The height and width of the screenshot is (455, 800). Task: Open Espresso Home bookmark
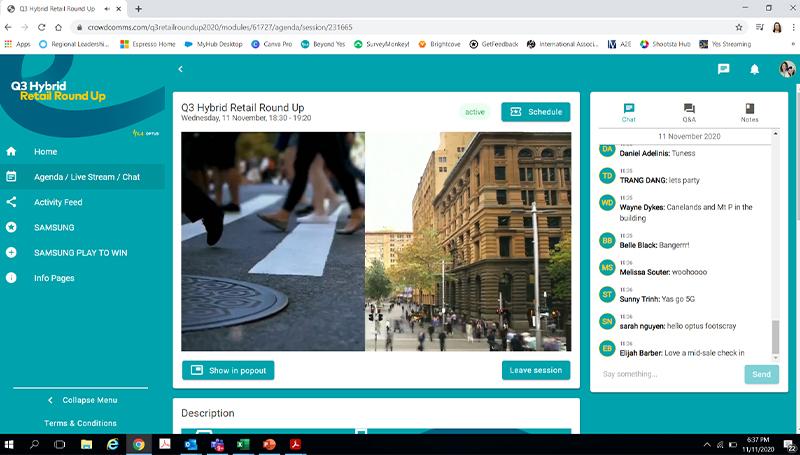148,44
